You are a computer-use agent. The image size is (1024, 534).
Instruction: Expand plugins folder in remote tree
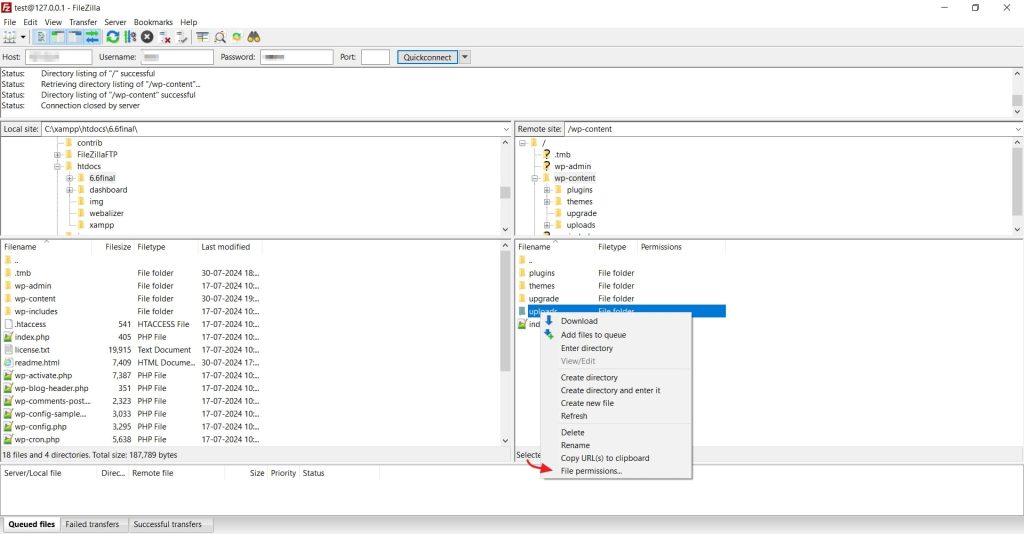point(547,190)
